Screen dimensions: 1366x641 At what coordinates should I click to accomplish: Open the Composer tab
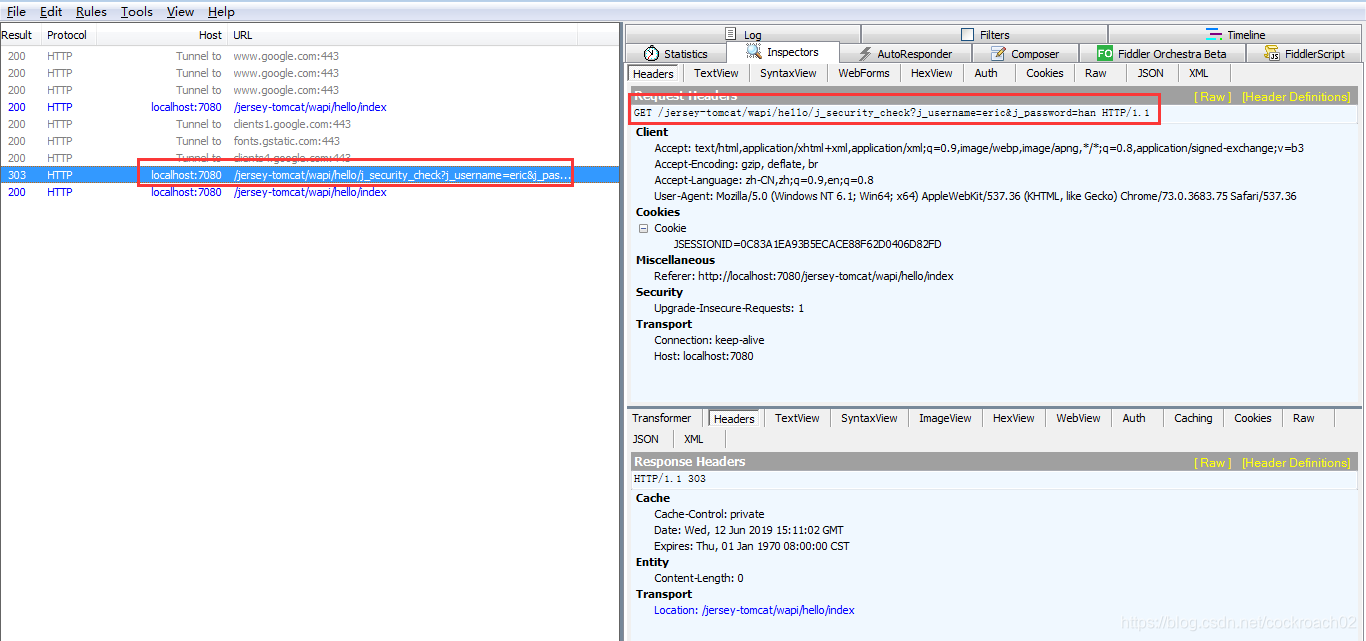tap(1024, 54)
